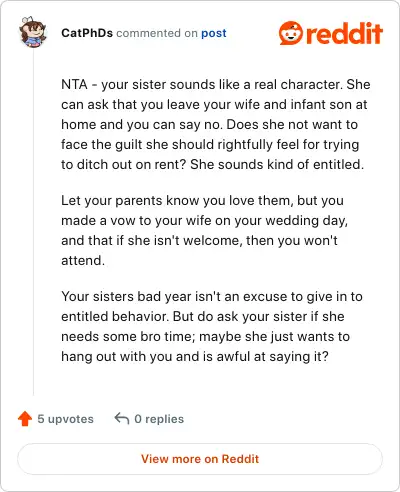Open the CatPhDs username profile
The width and height of the screenshot is (400, 492).
(x=87, y=33)
